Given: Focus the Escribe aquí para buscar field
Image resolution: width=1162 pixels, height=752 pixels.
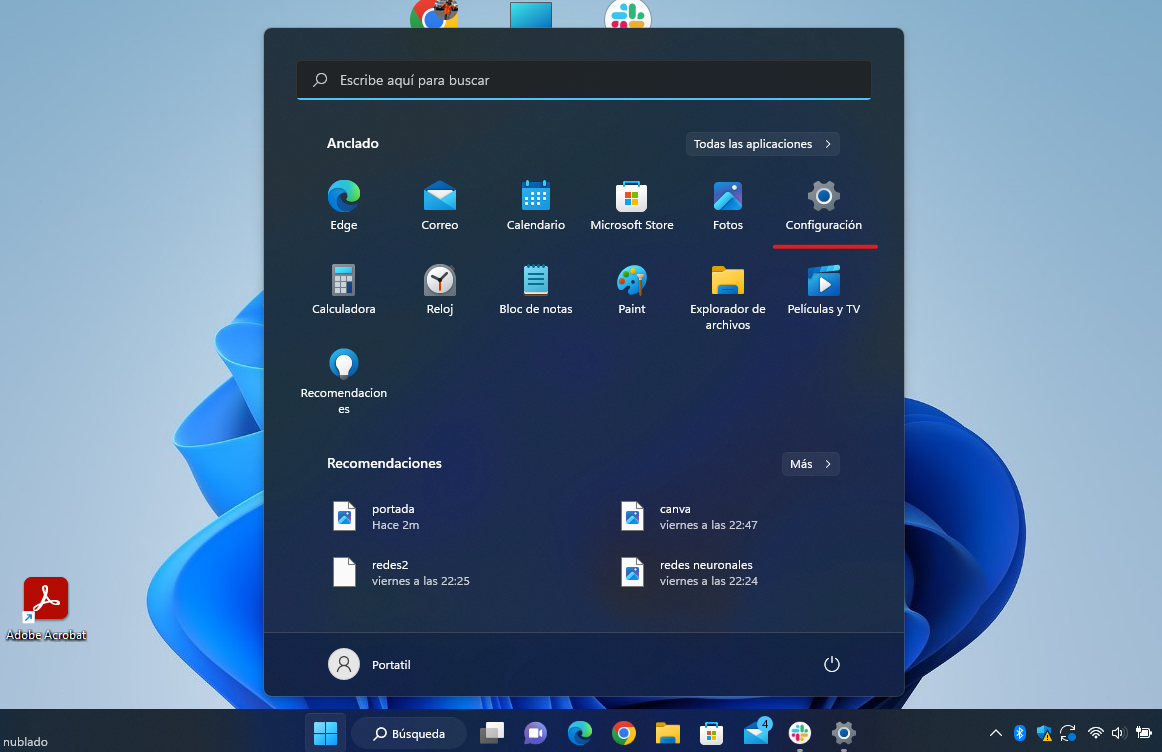Looking at the screenshot, I should 584,80.
